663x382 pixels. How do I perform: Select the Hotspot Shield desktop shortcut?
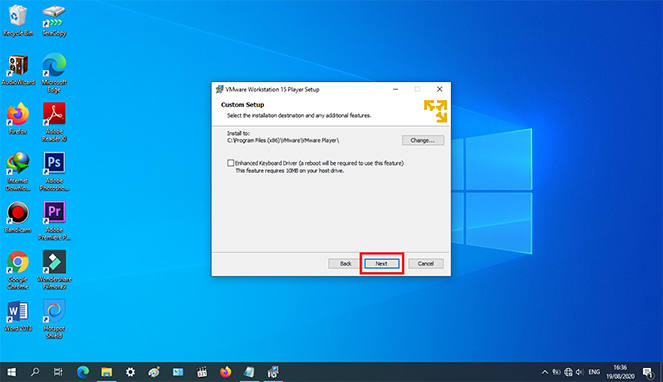54,319
